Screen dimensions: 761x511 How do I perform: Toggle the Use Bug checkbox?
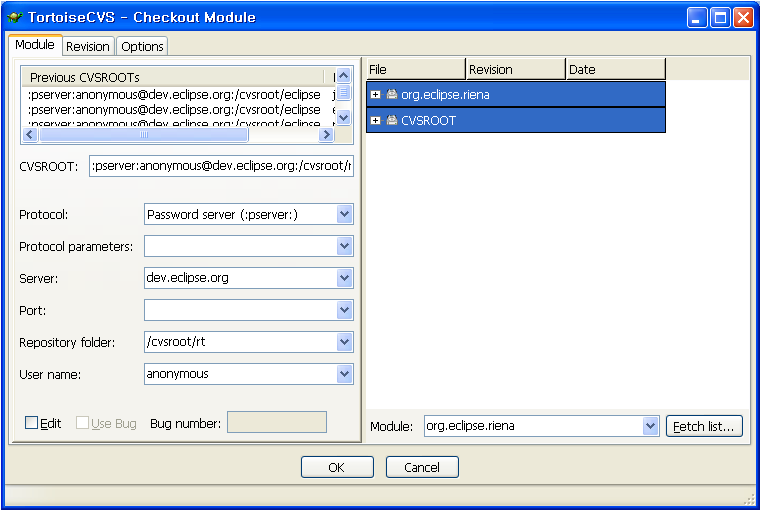[x=82, y=423]
